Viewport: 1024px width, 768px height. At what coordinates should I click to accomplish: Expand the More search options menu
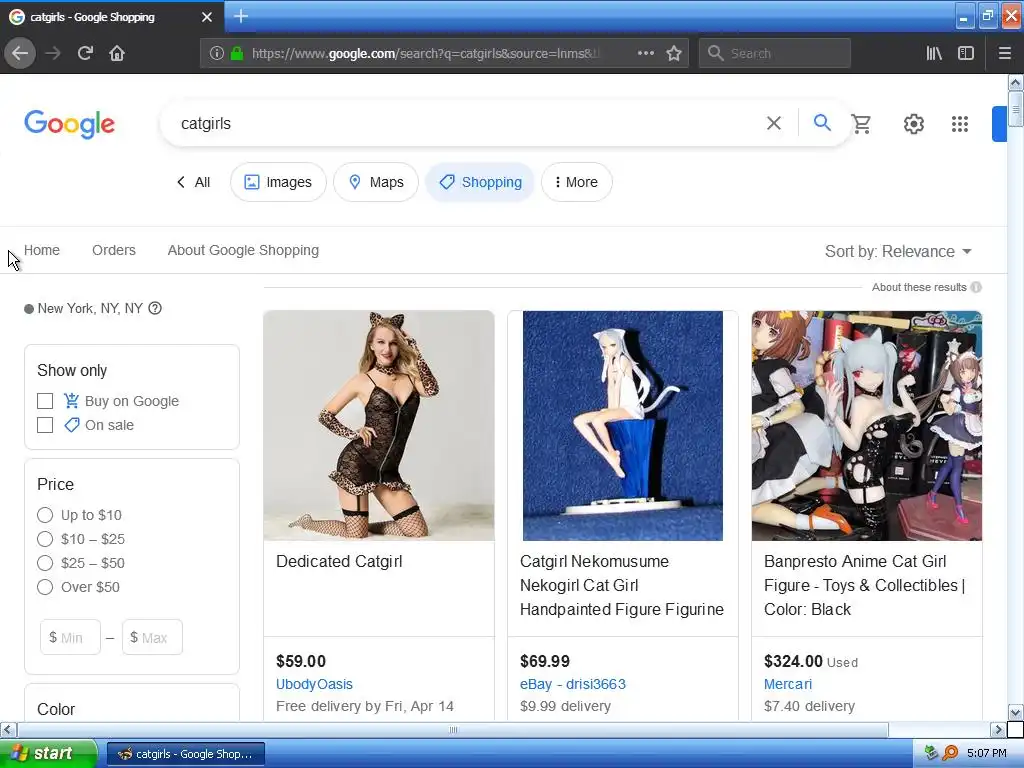pyautogui.click(x=577, y=182)
